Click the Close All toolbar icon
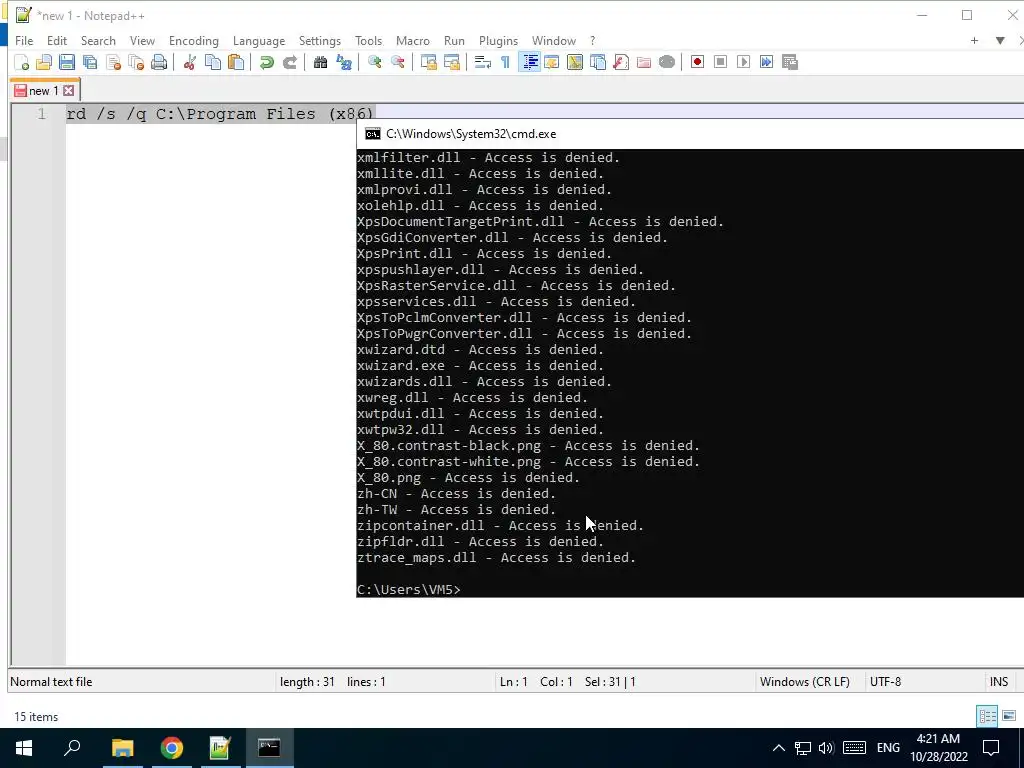Screen dimensions: 1024x768 [136, 62]
